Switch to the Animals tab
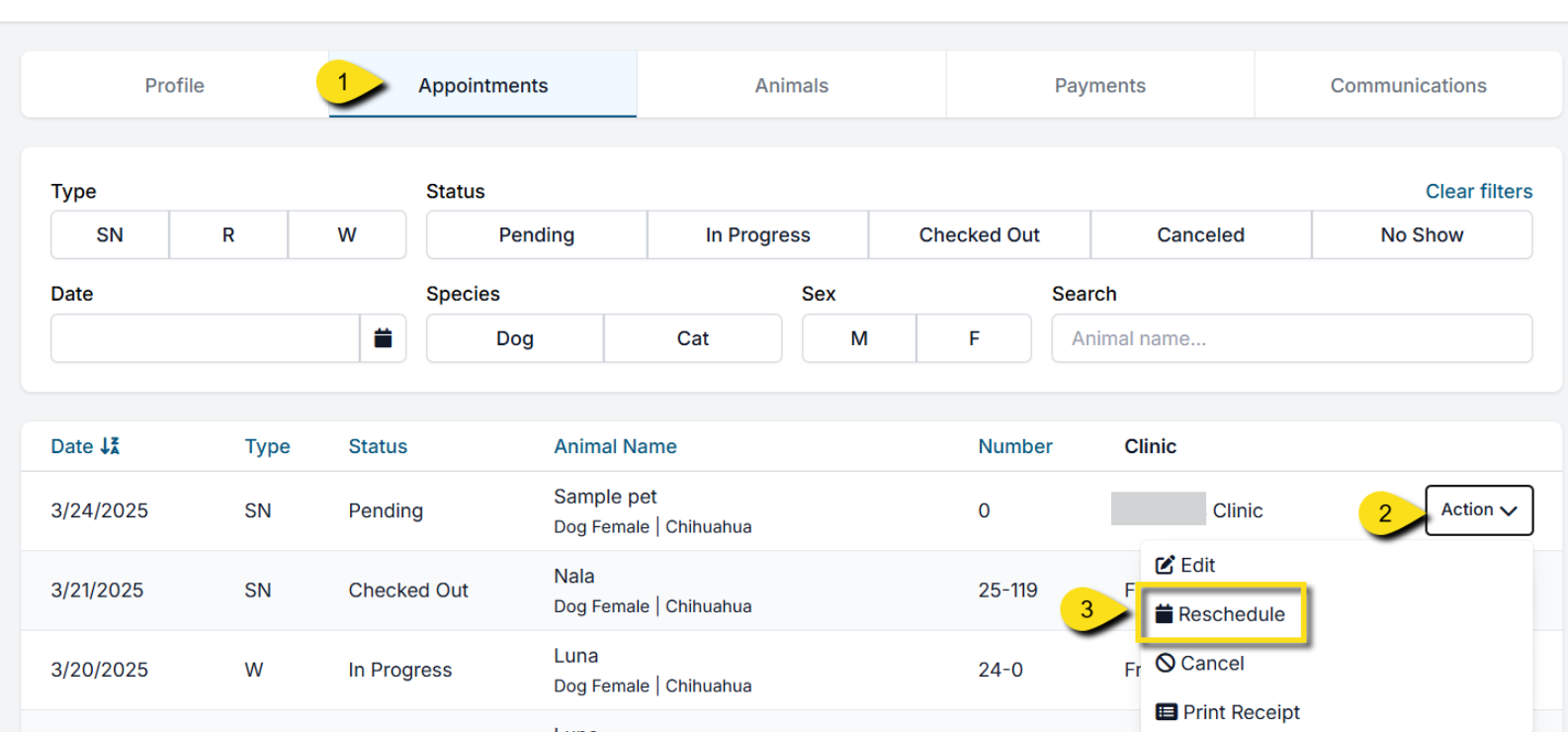The image size is (1568, 732). pyautogui.click(x=791, y=85)
